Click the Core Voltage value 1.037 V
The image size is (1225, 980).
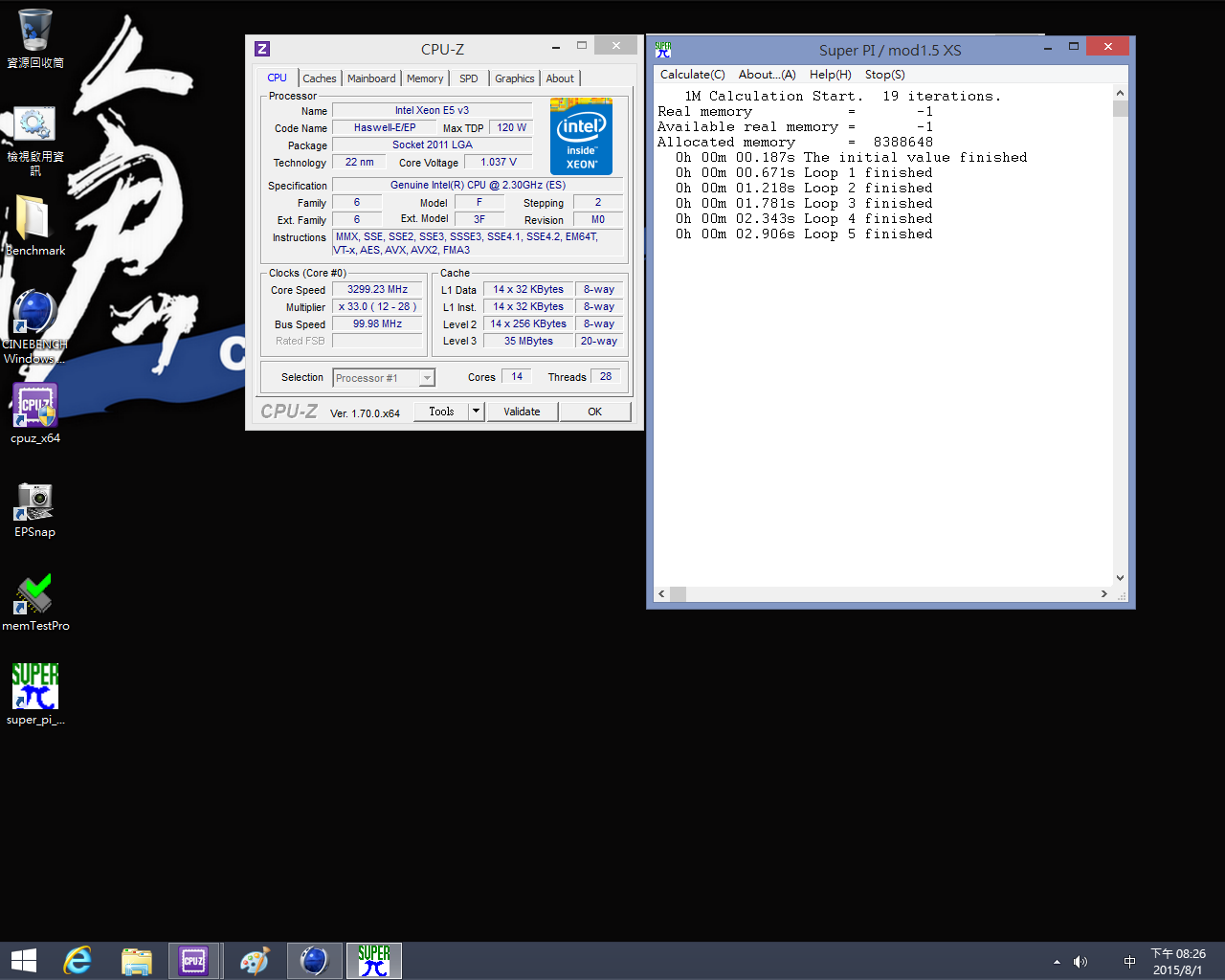tap(499, 162)
